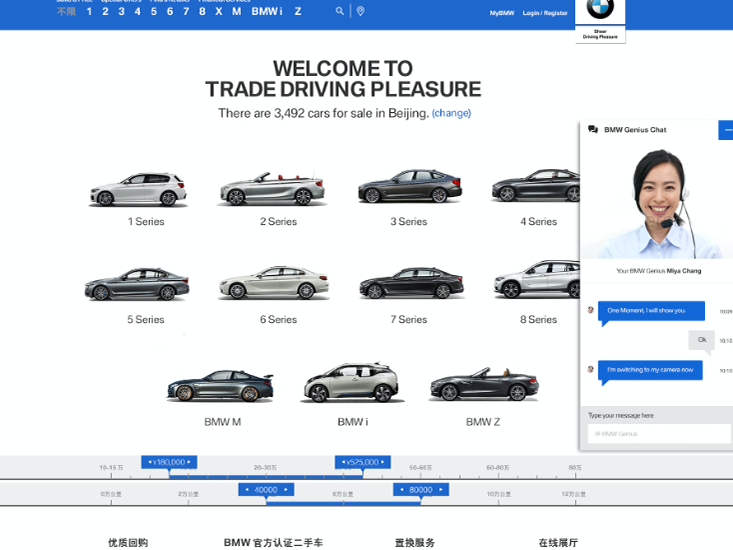Choose the 3 Series car thumbnail
Viewport: 733px width, 550px height.
point(410,186)
